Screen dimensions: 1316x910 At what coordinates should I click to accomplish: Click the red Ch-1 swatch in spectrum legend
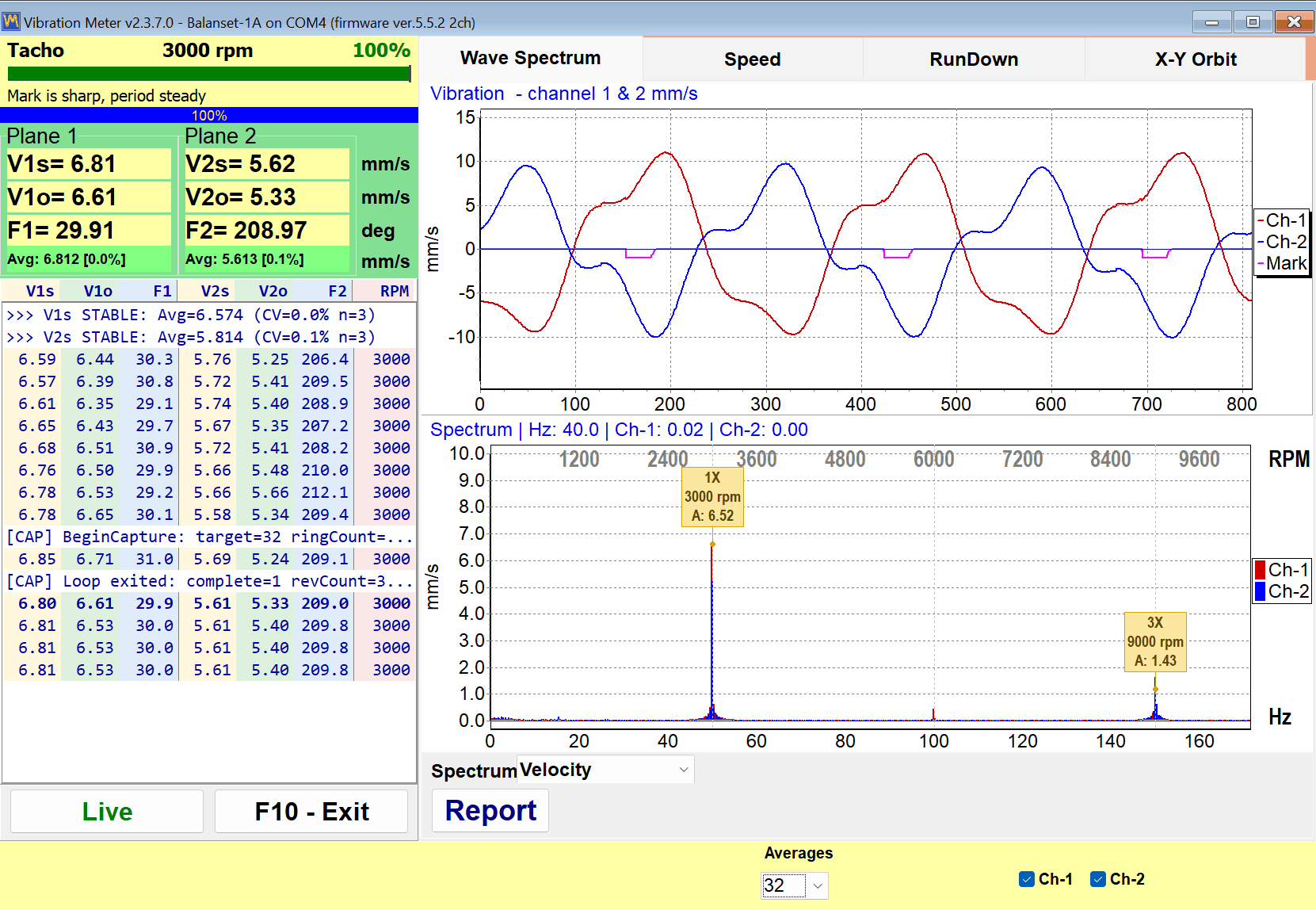[1260, 570]
